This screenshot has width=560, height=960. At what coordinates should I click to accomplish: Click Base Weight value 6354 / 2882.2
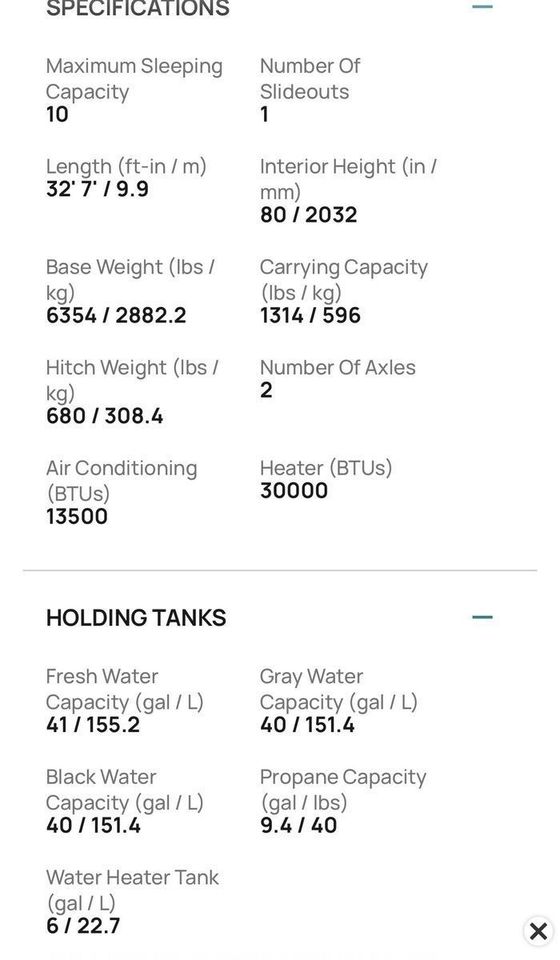click(116, 315)
